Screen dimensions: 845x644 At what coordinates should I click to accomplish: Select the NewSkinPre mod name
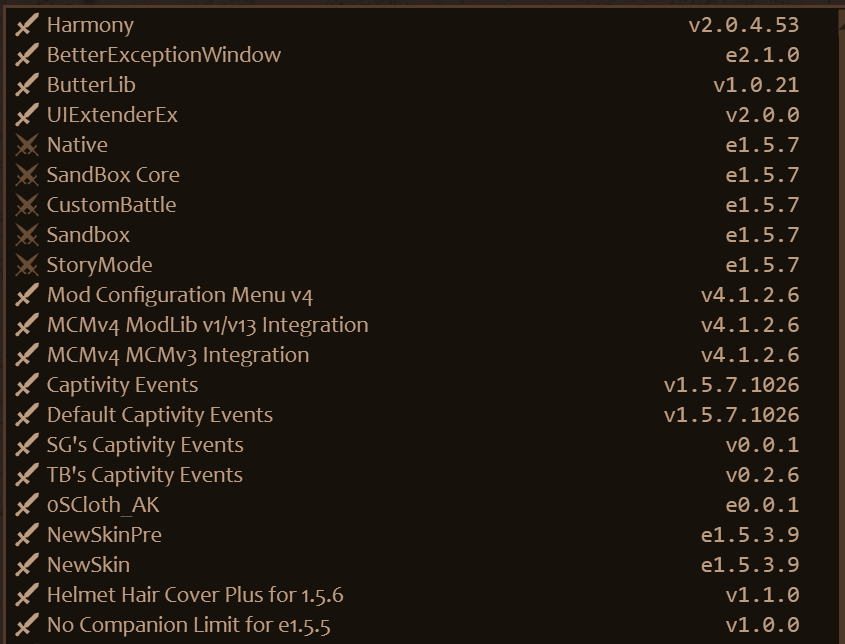coord(104,535)
